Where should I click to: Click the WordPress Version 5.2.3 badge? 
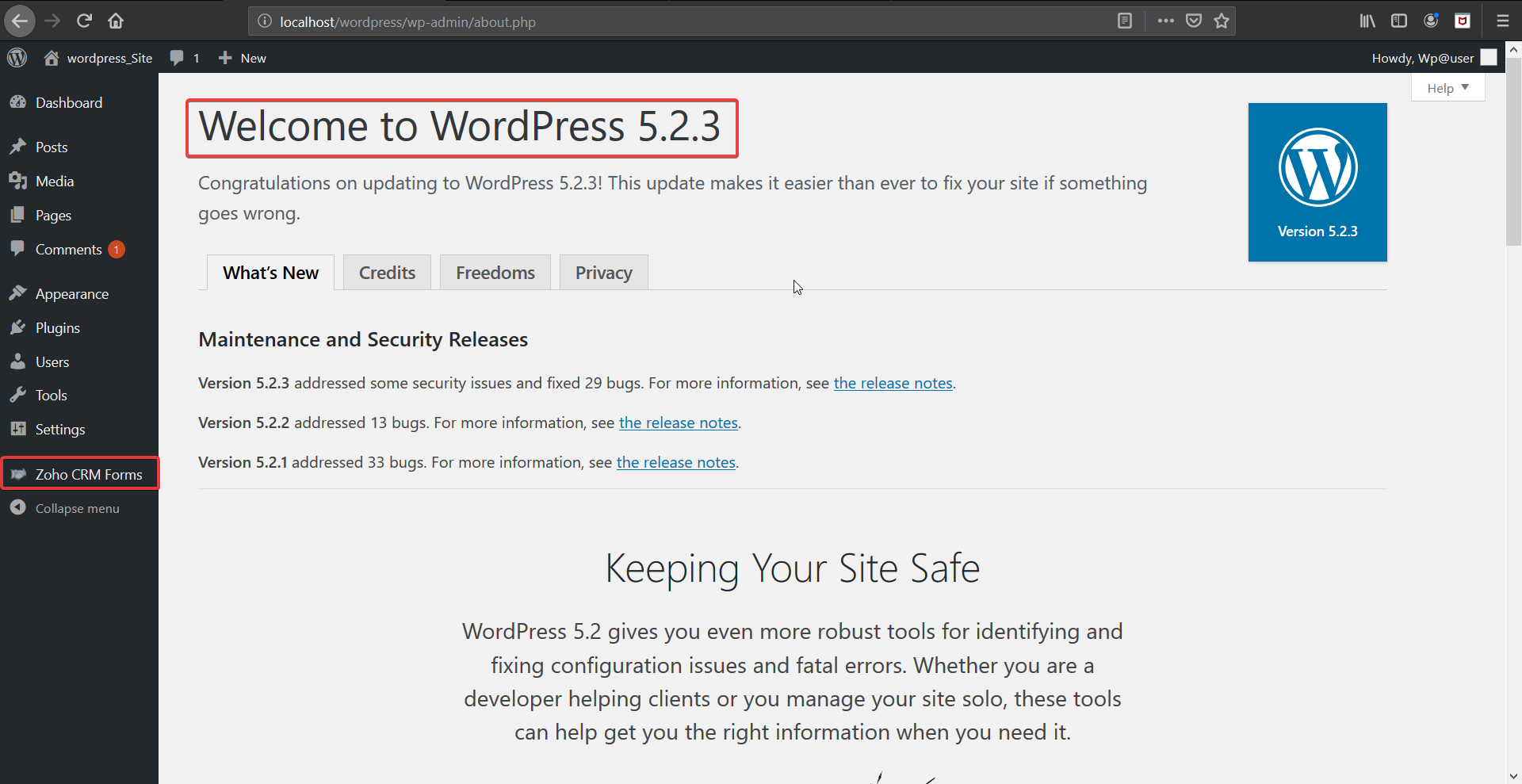pos(1317,182)
